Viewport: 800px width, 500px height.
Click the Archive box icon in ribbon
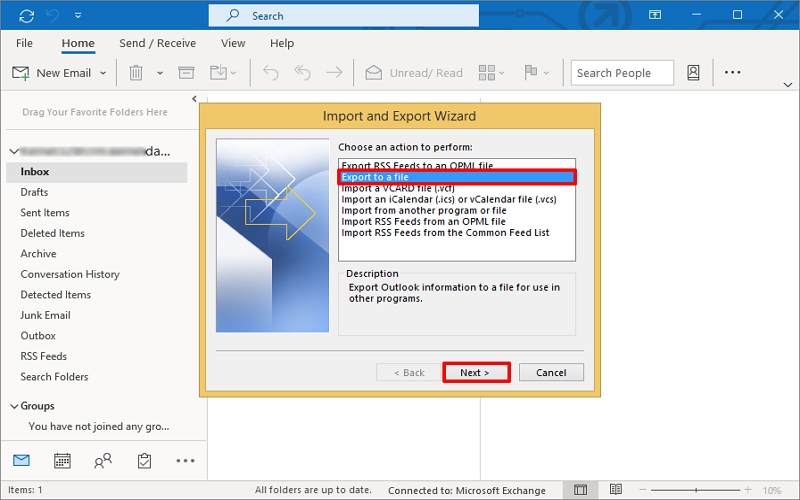pos(186,73)
